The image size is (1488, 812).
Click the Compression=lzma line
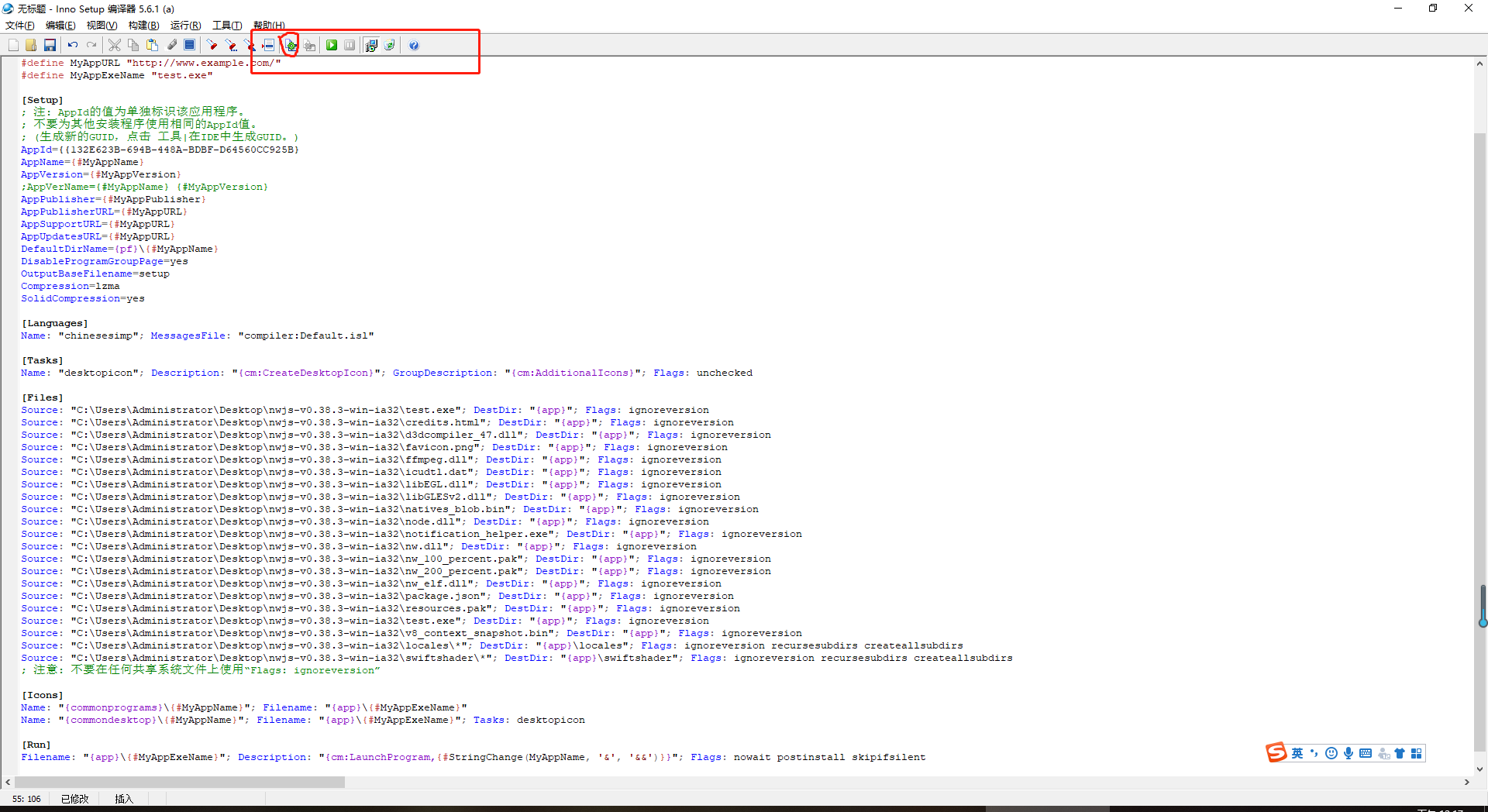pyautogui.click(x=71, y=286)
